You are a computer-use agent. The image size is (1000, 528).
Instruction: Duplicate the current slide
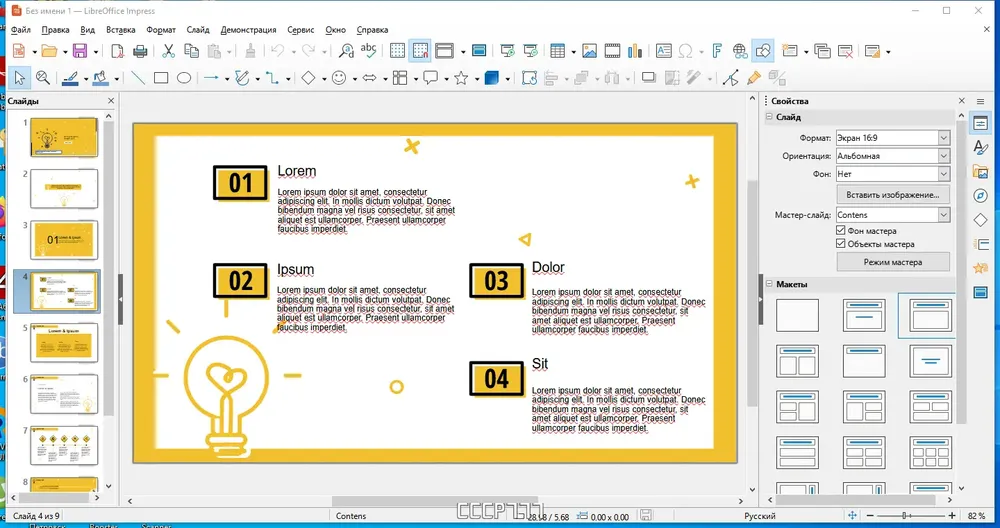click(x=822, y=51)
